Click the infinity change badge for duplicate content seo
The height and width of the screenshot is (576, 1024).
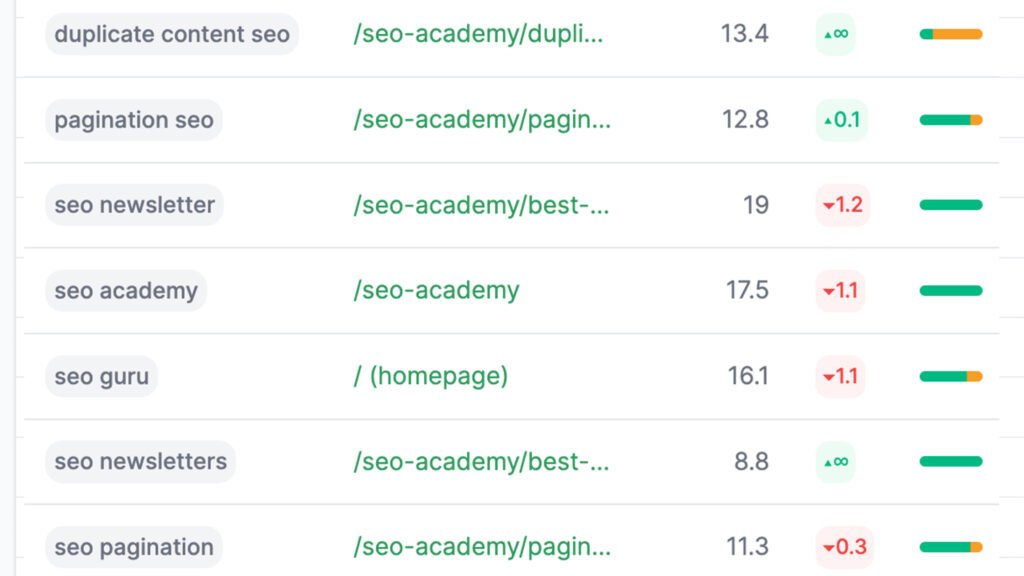pos(835,34)
